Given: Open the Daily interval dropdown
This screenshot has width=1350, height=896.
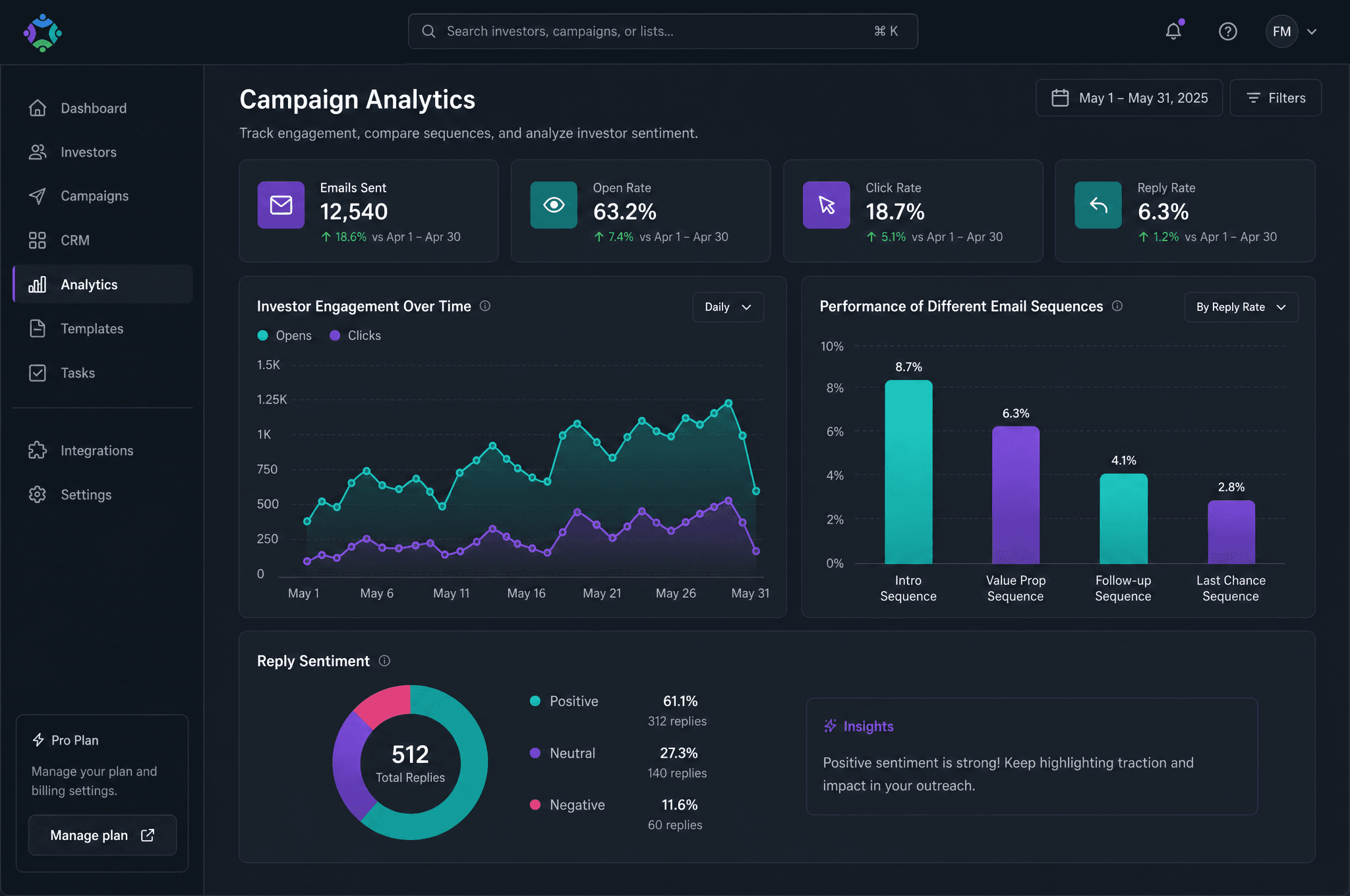Looking at the screenshot, I should [728, 307].
